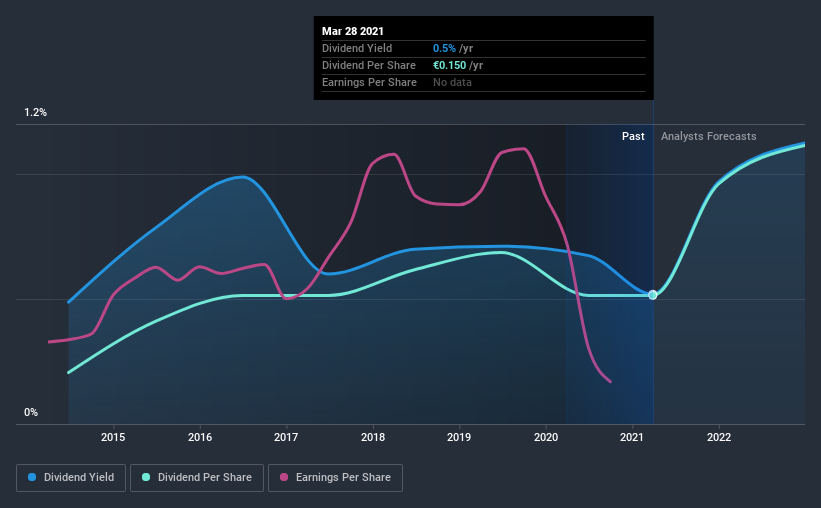The width and height of the screenshot is (821, 508).
Task: Click the Dividend Per Share row label in tooltip
Action: [x=369, y=65]
